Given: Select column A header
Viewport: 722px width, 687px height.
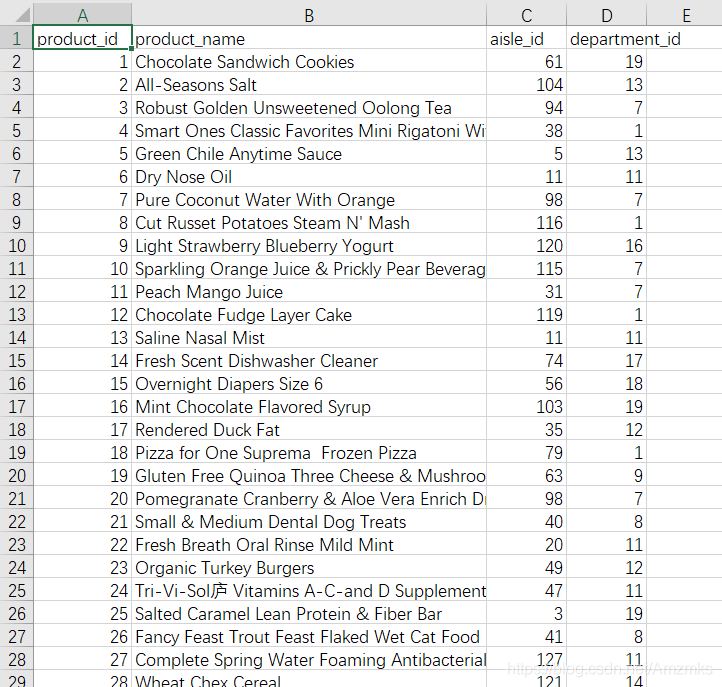Looking at the screenshot, I should click(82, 14).
